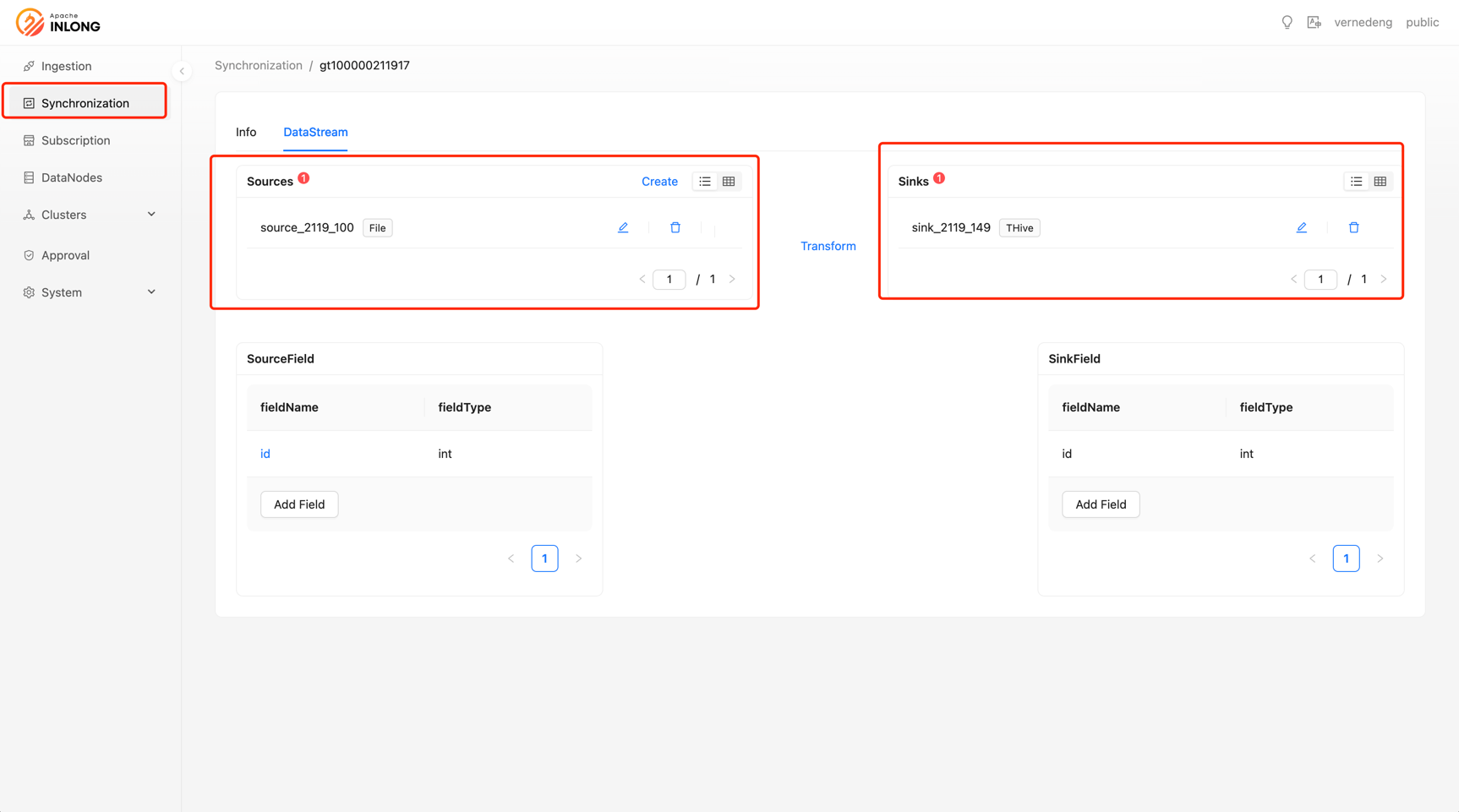Screen dimensions: 1459x812
Task: Click Add Field under SourceField
Action: [299, 504]
